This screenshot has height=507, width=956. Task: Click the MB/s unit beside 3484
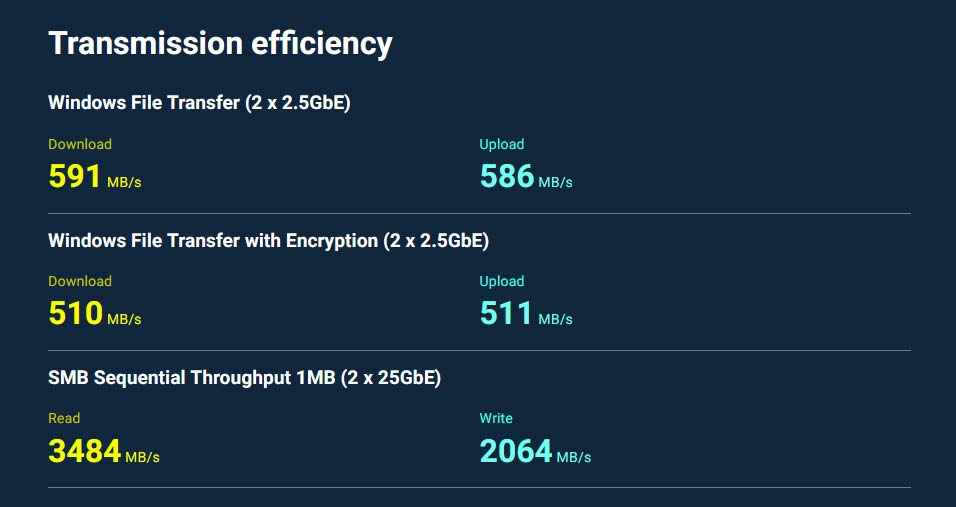click(143, 457)
